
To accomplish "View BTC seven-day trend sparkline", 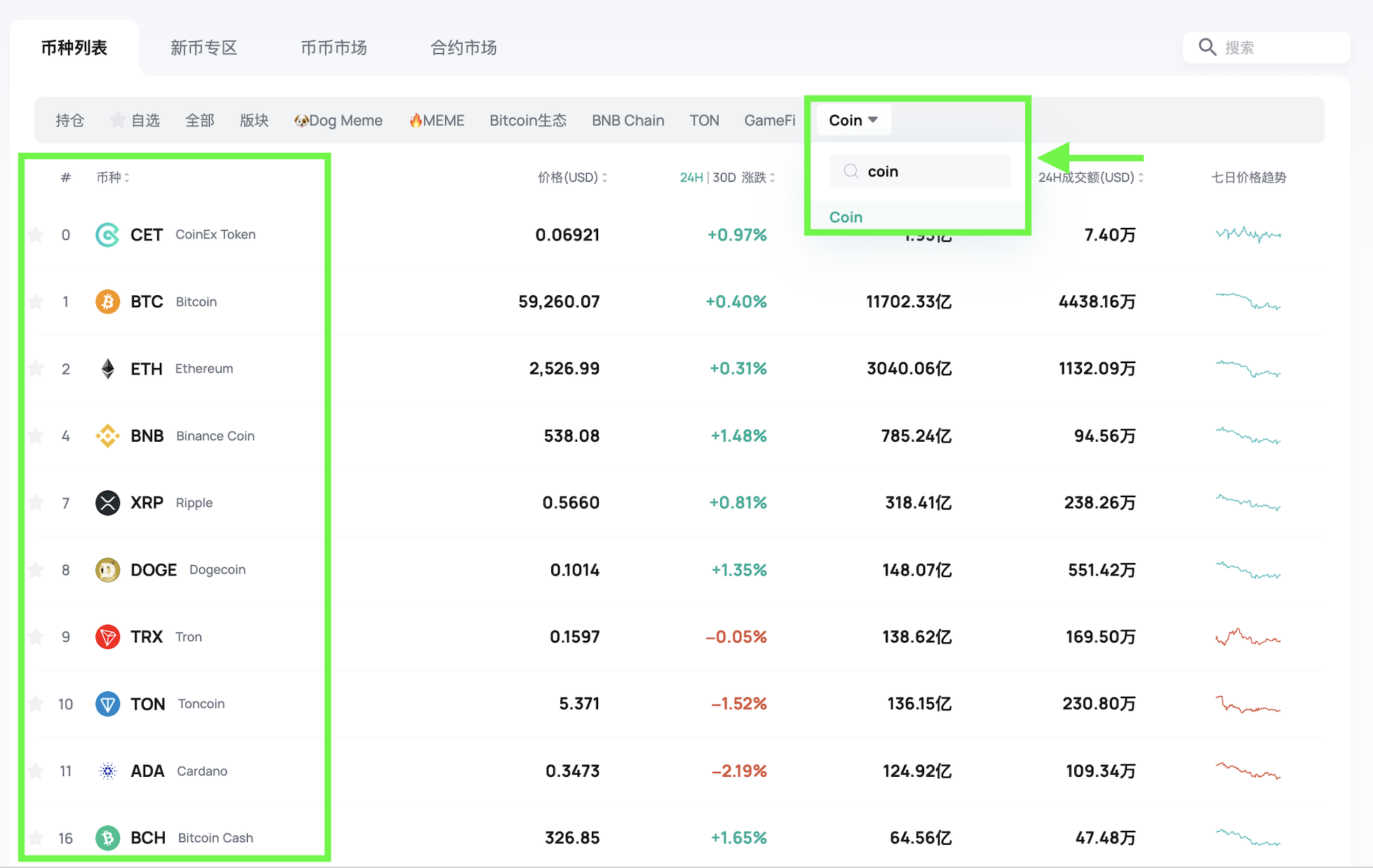I will (1248, 301).
